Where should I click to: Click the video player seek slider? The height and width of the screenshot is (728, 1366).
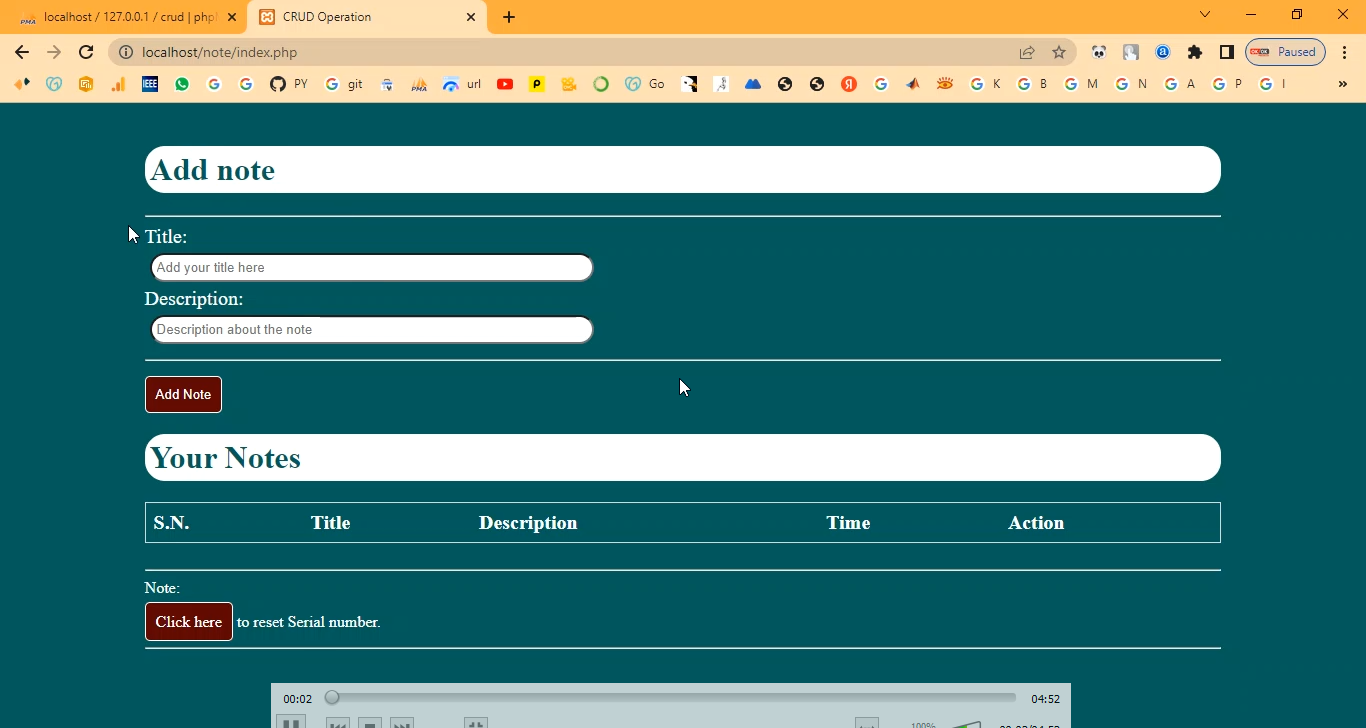coord(672,698)
